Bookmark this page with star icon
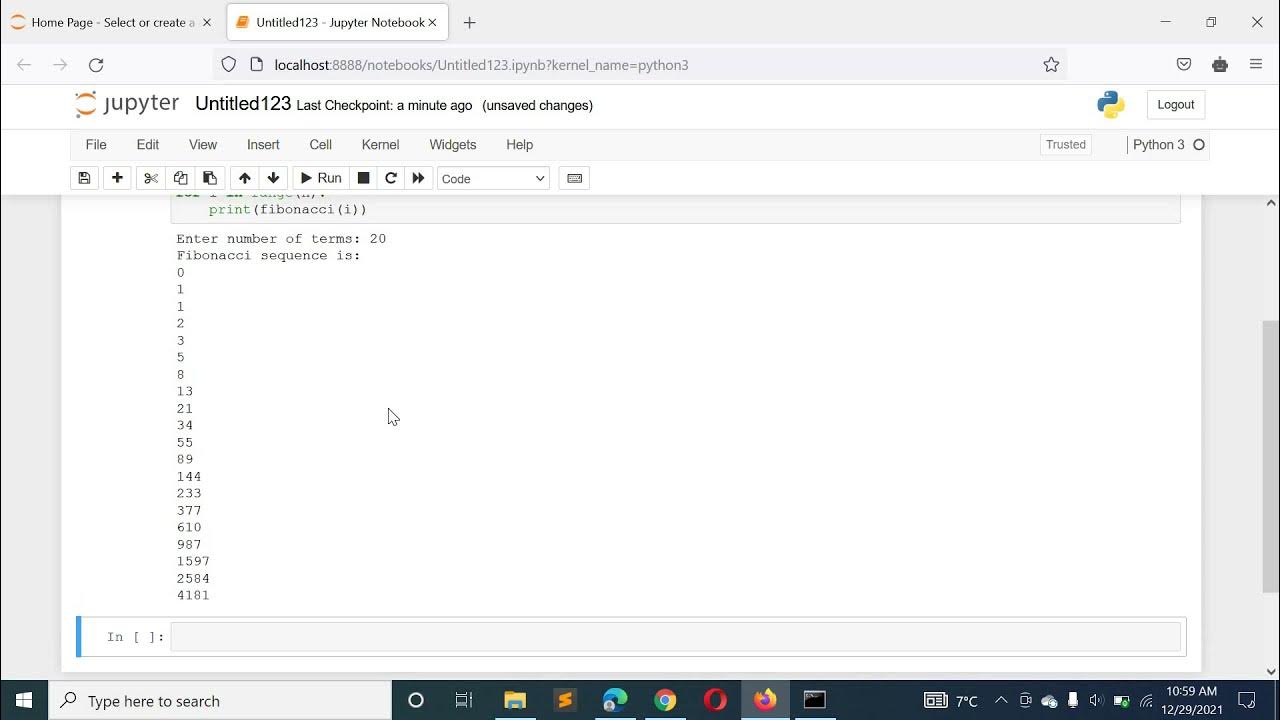1280x720 pixels. coord(1051,65)
